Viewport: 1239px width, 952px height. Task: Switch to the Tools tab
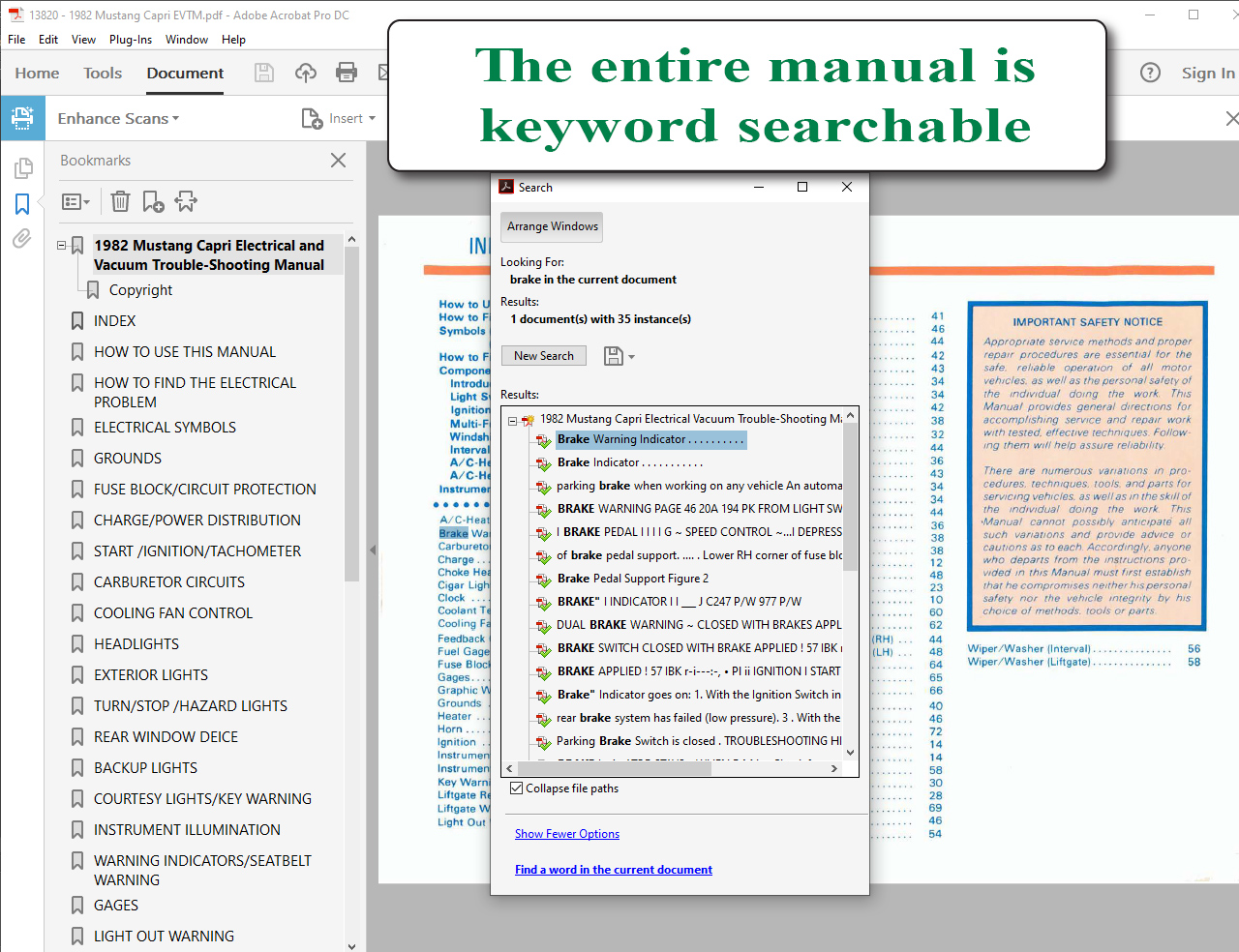[x=103, y=73]
